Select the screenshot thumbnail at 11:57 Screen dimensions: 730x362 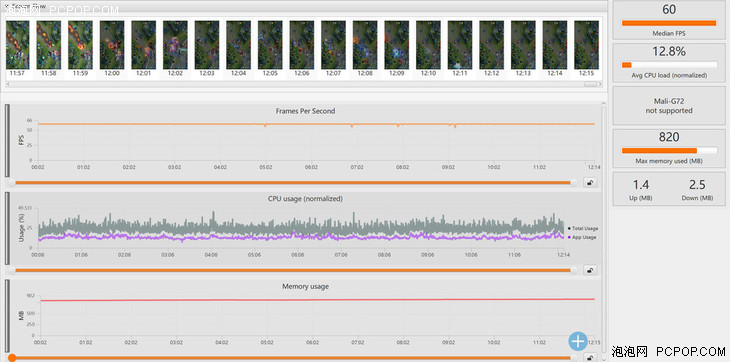pyautogui.click(x=17, y=45)
